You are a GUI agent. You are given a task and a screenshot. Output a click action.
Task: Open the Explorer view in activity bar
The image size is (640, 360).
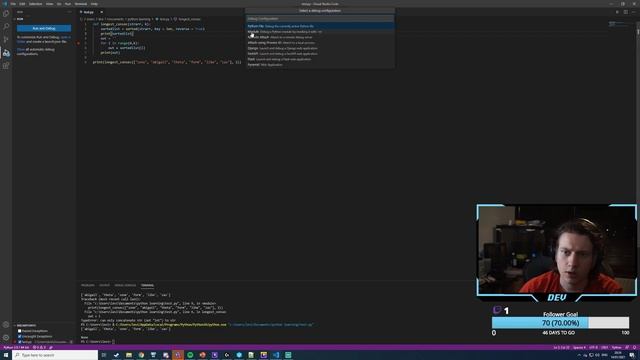click(x=6, y=13)
